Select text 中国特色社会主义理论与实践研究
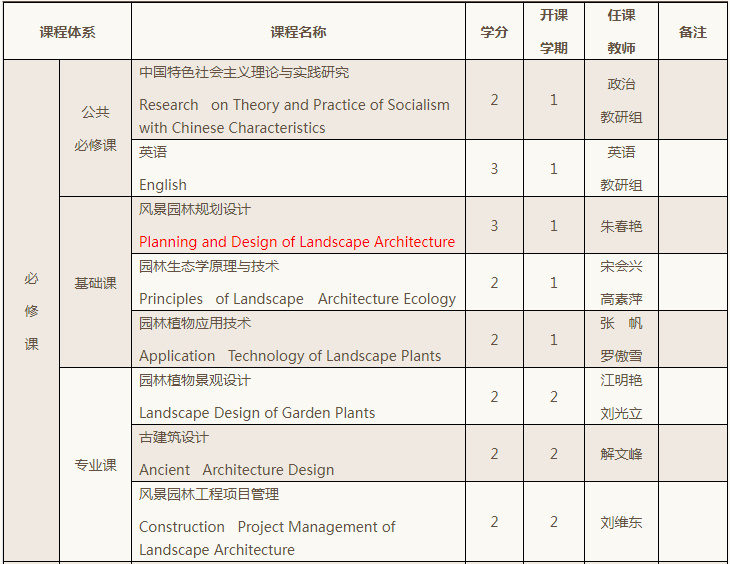Viewport: 730px width, 564px height. (x=244, y=72)
